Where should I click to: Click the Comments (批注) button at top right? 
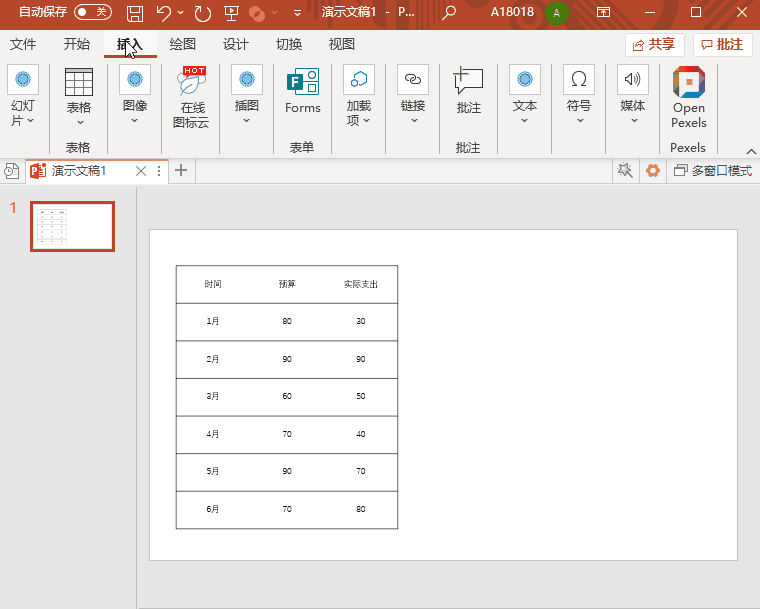(722, 44)
